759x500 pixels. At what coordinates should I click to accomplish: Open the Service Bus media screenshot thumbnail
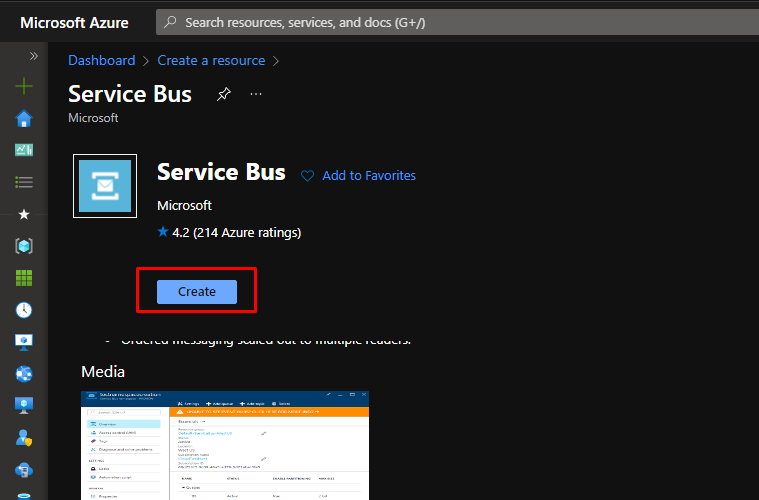pyautogui.click(x=225, y=445)
